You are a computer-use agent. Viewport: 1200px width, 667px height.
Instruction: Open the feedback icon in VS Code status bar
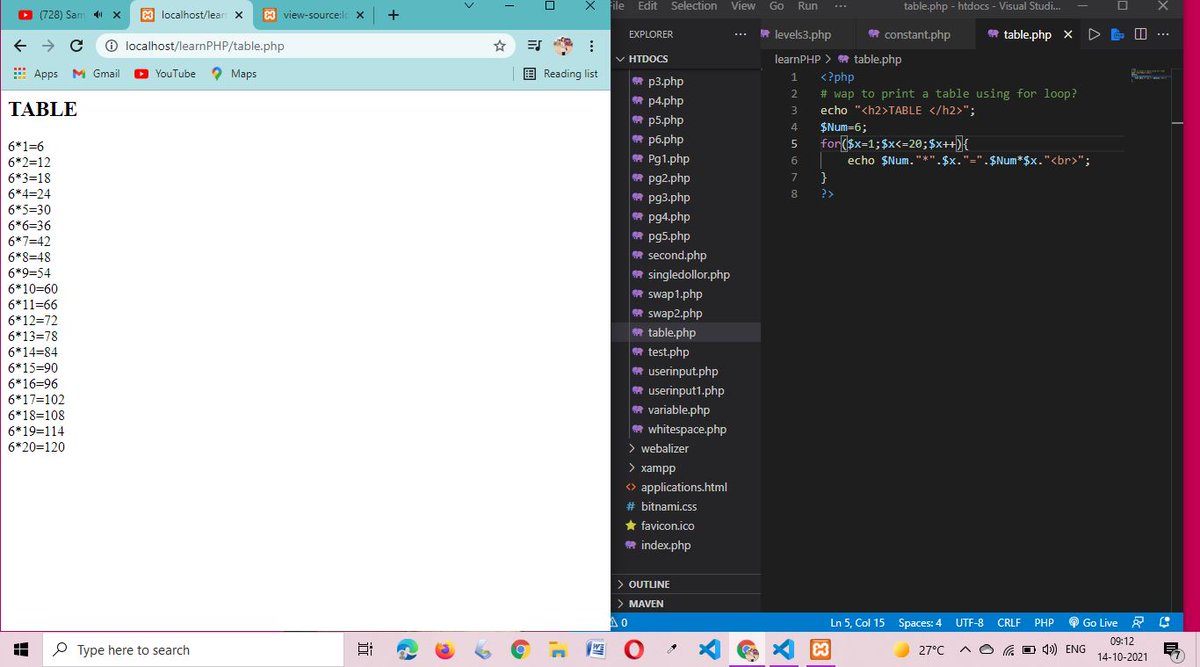point(1138,622)
